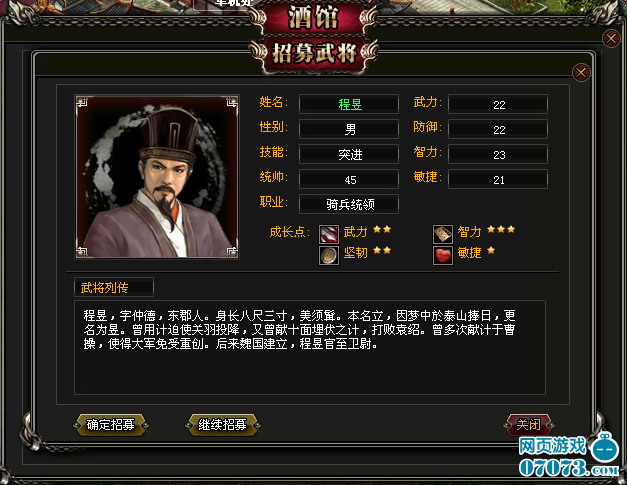Click the 招募武将 title banner

coord(314,53)
